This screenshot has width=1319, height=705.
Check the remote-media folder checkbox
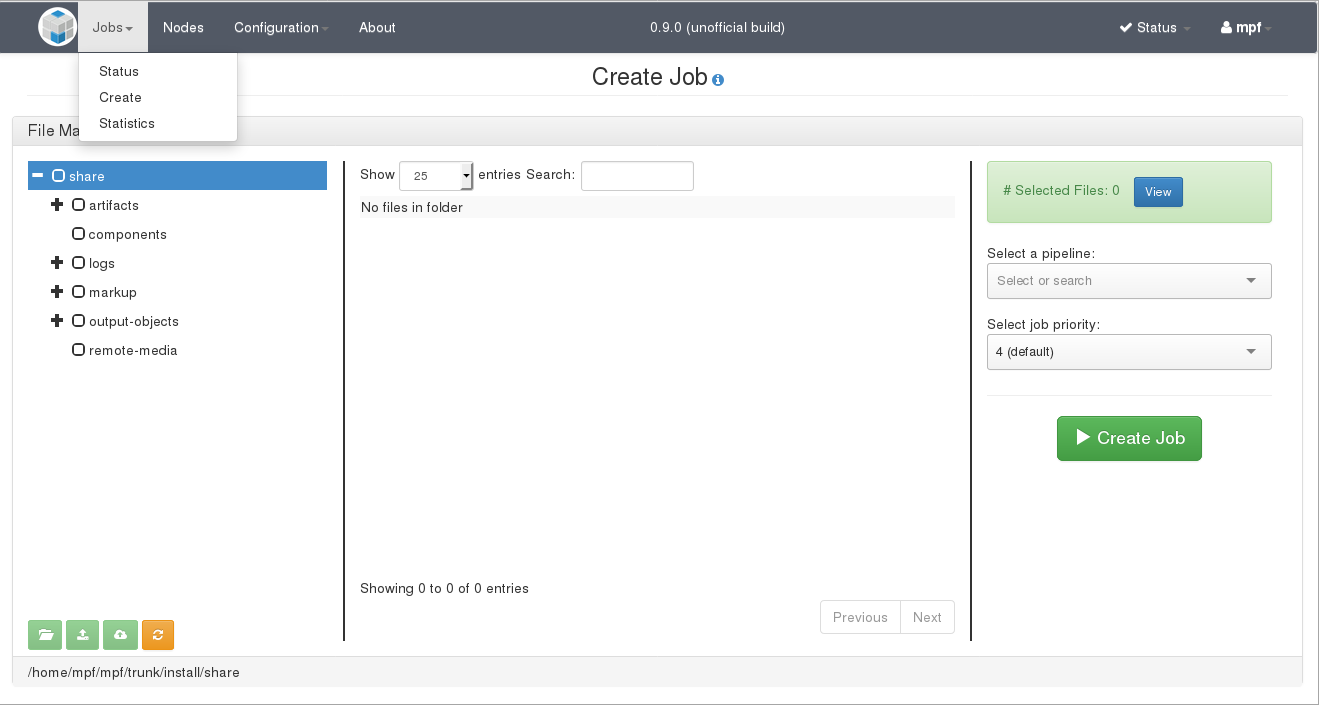pyautogui.click(x=79, y=350)
